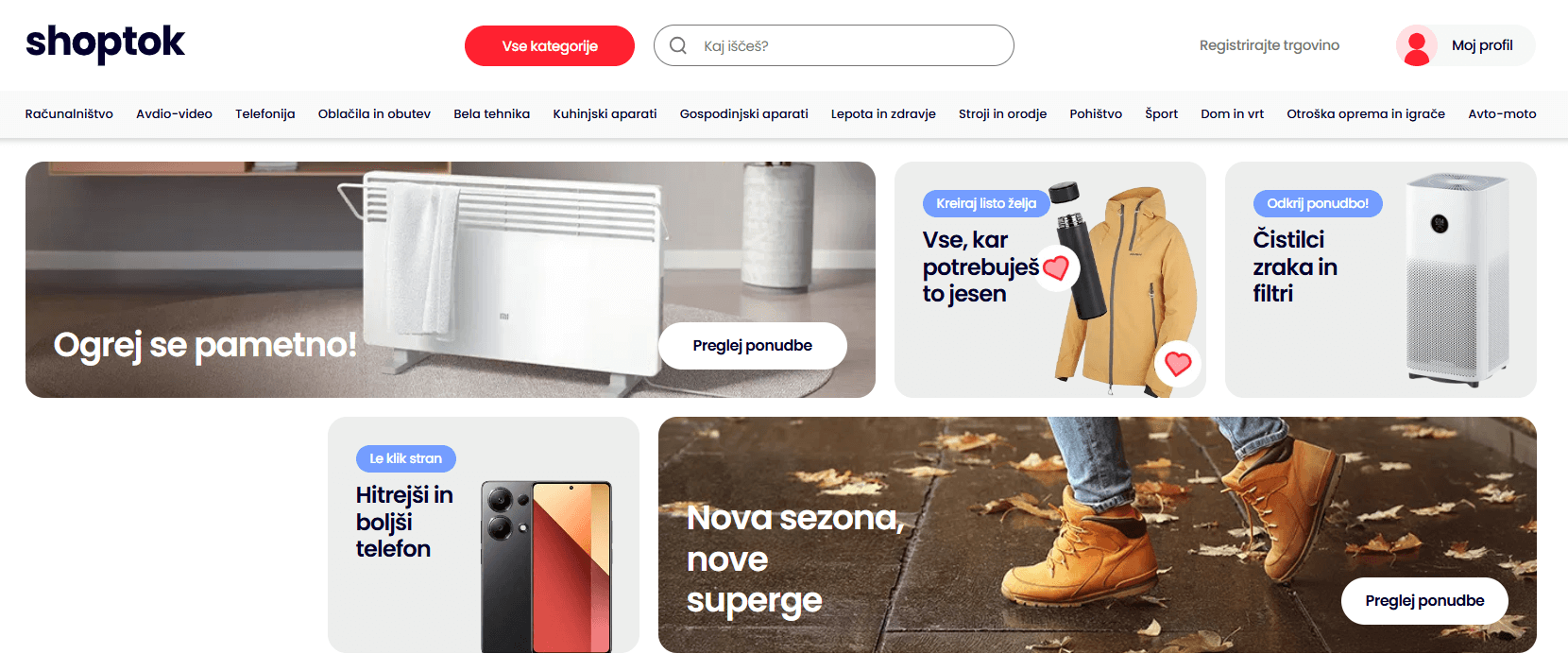The width and height of the screenshot is (1568, 671).
Task: Open the 'Avto-moto' category
Action: 1502,114
